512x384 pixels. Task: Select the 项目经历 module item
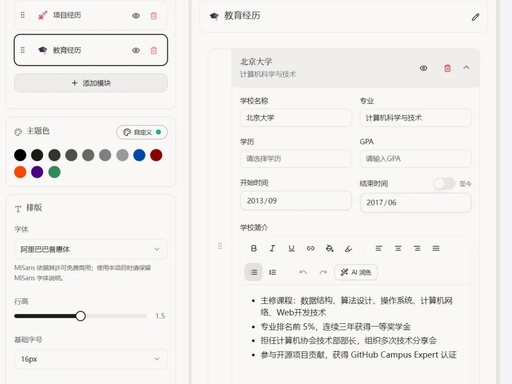90,15
